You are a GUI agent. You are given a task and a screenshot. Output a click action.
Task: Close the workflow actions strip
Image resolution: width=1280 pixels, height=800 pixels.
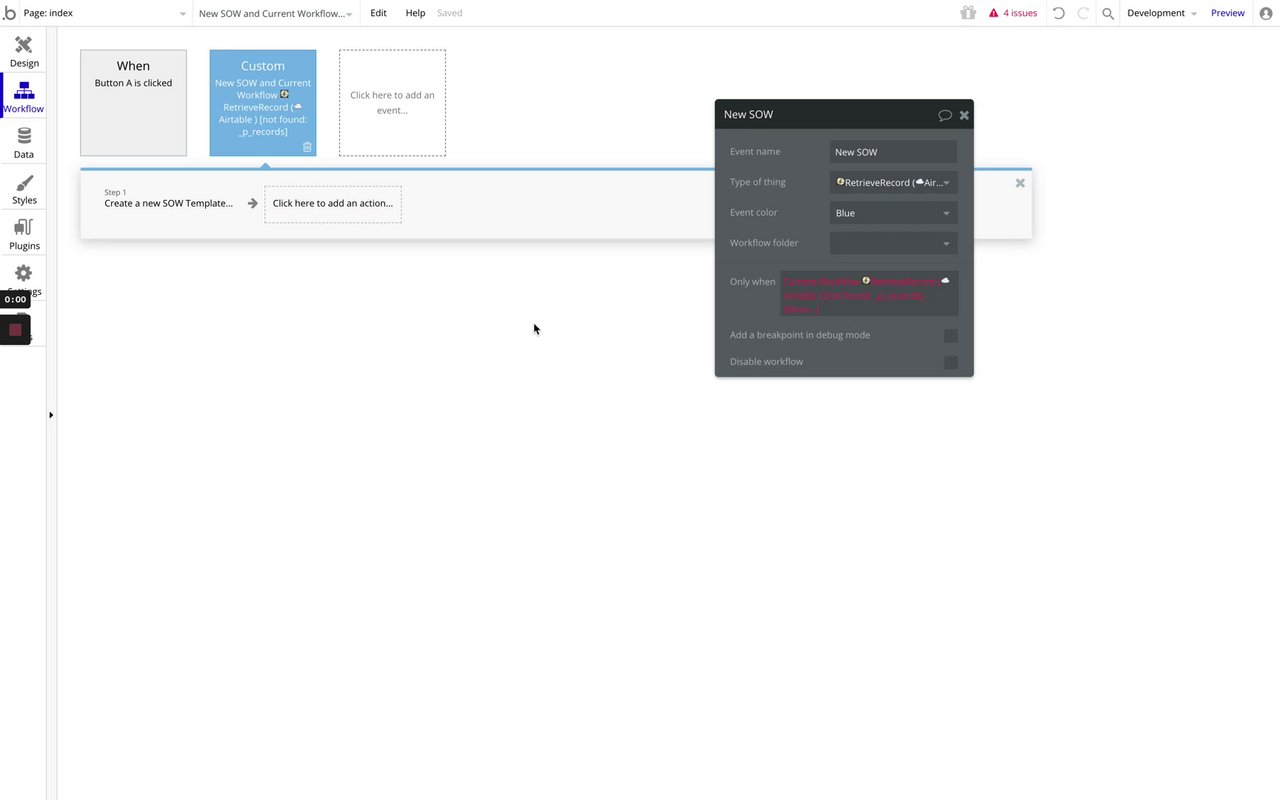1020,183
